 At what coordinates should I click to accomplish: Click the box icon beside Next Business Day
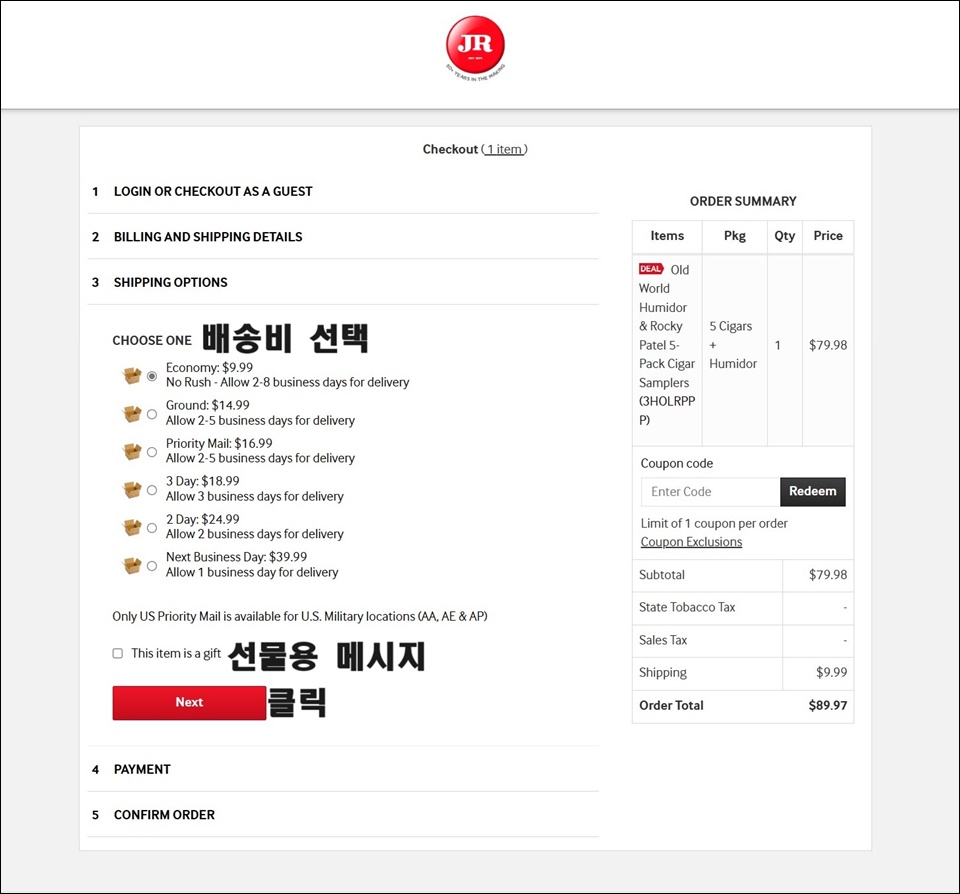pyautogui.click(x=132, y=566)
